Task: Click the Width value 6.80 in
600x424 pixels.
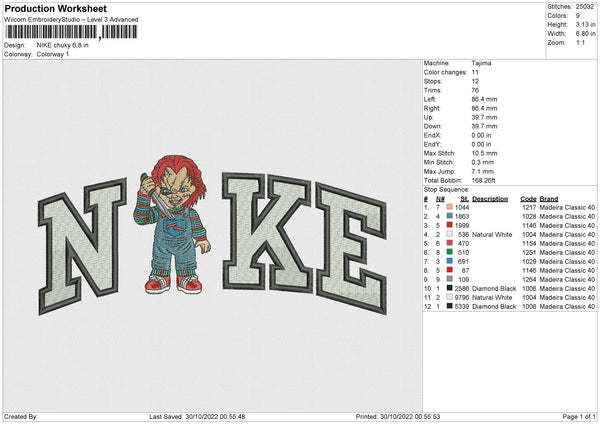Action: [585, 34]
